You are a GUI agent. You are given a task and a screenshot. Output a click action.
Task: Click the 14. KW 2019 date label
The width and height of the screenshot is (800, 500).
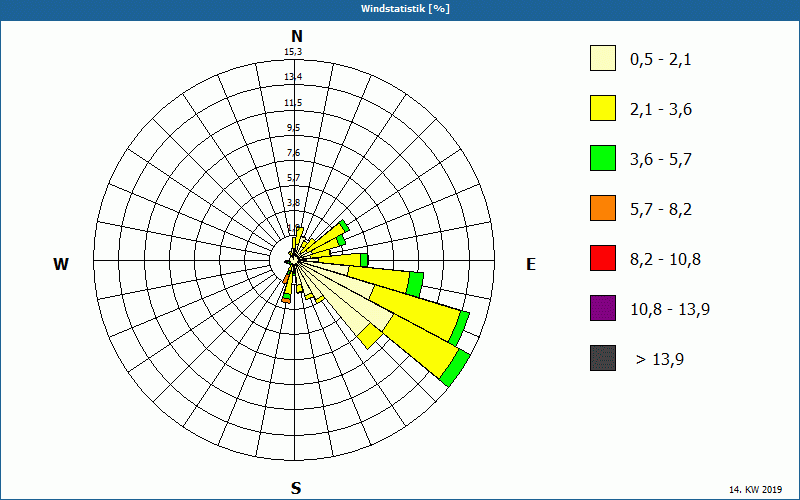pos(755,489)
